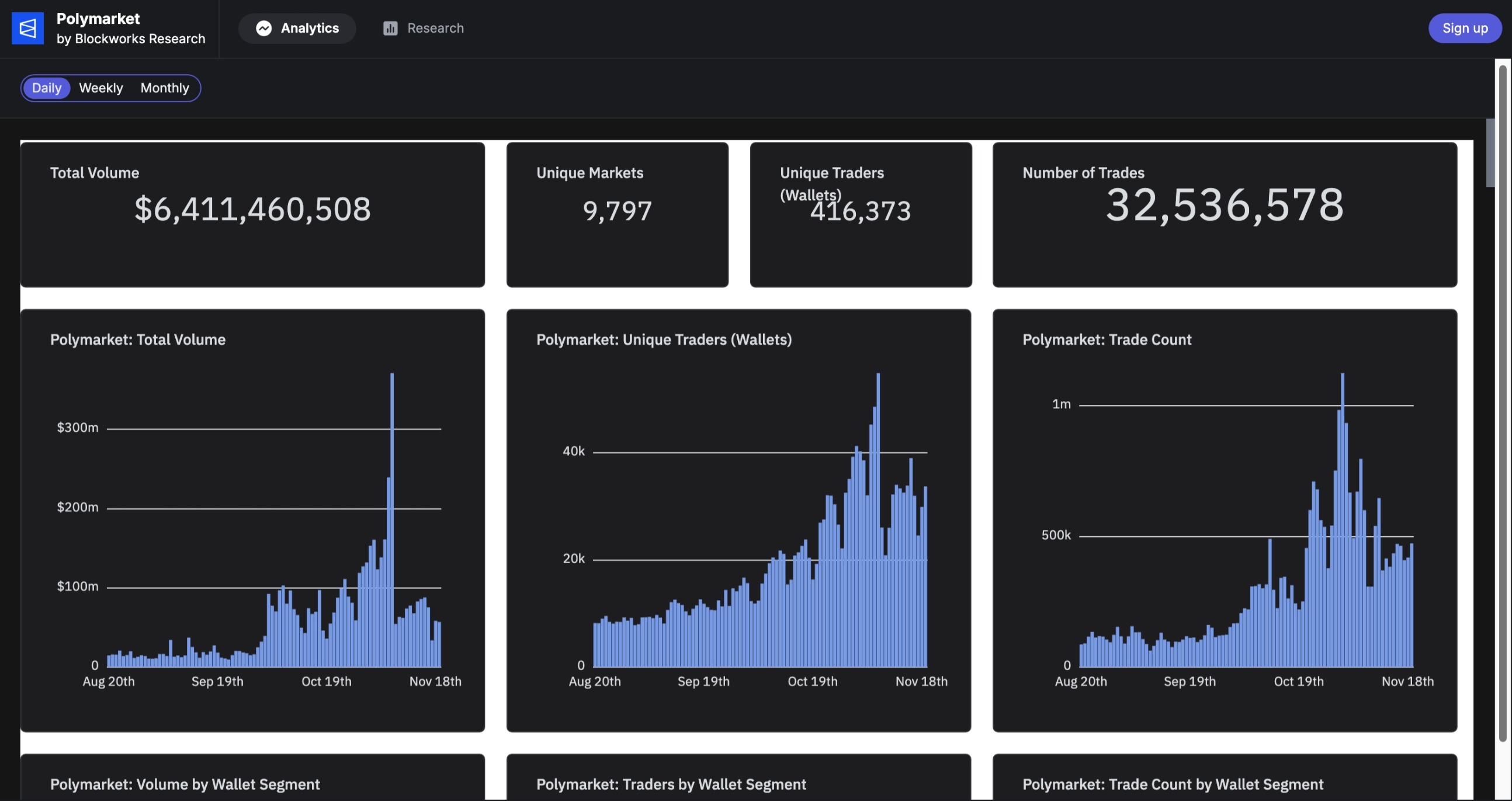Screen dimensions: 1512x801
Task: Click the 1m axis label
Action: (1061, 404)
